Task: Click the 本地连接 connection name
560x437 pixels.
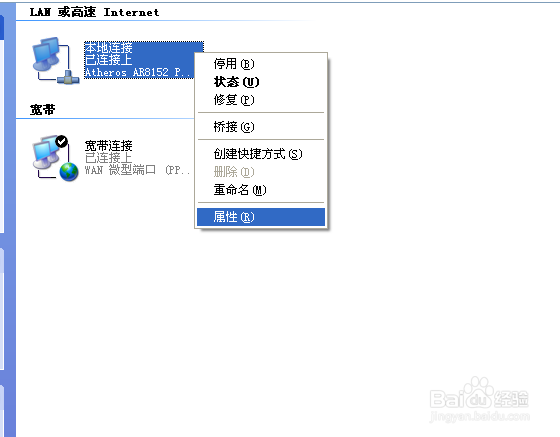Action: [x=109, y=48]
